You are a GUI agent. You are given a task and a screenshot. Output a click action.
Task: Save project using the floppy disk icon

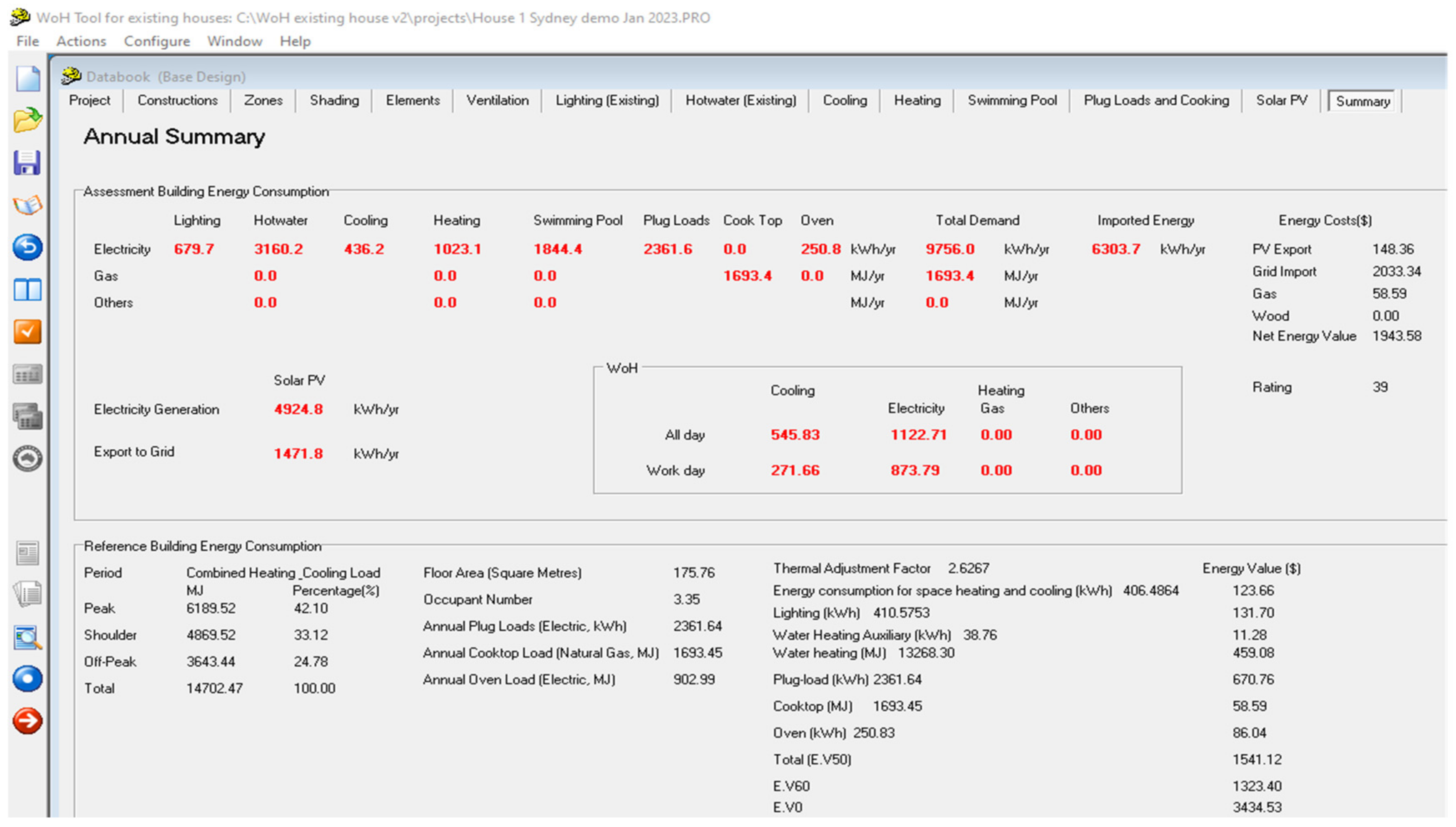click(27, 163)
